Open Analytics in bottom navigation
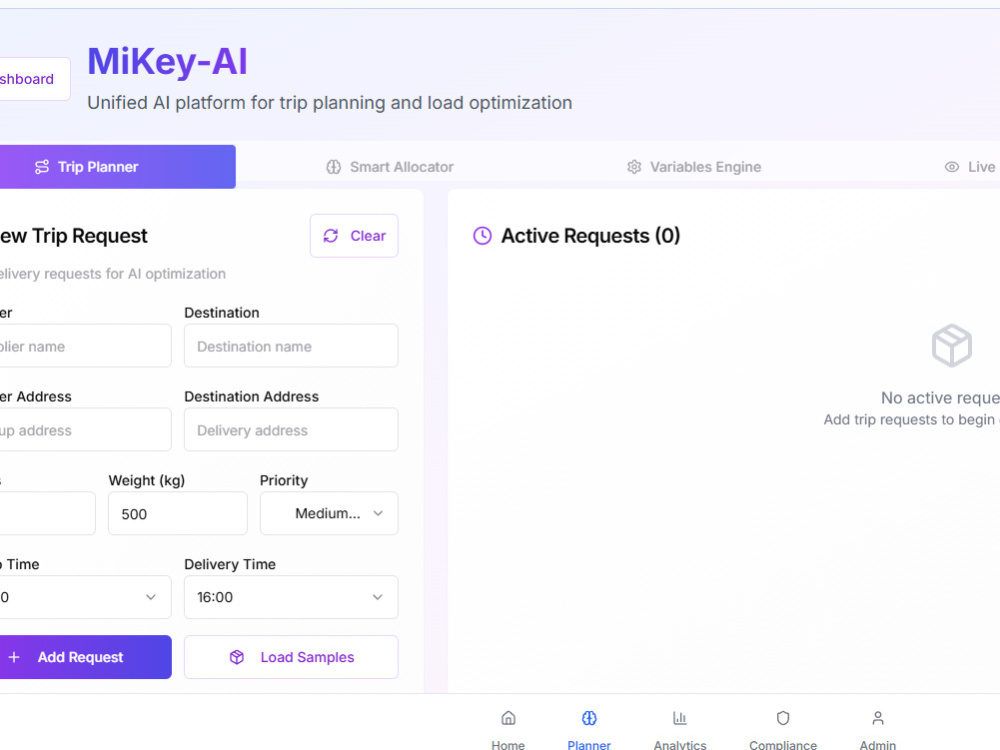1000x750 pixels. coord(680,730)
